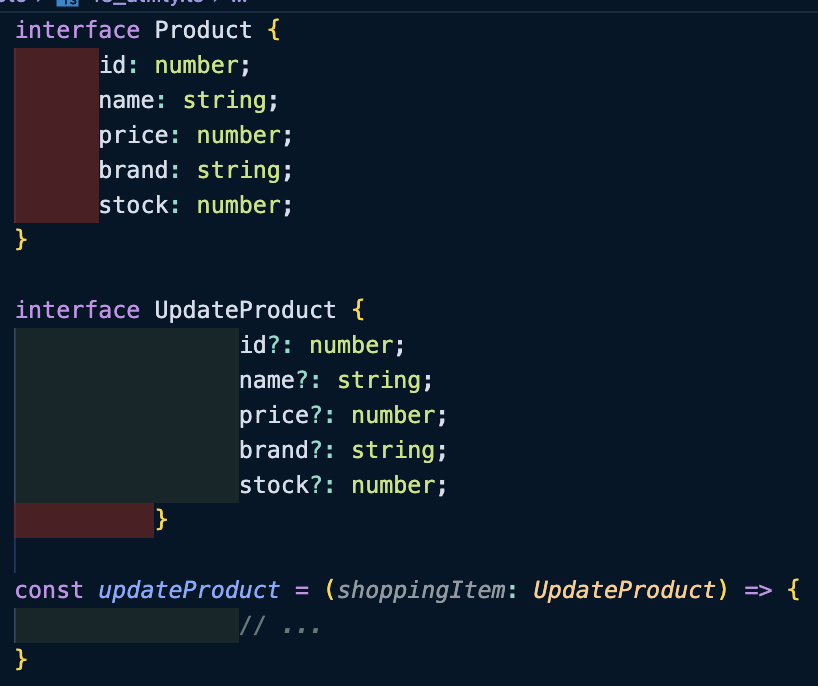Click the updateProduct function name

coord(189,591)
